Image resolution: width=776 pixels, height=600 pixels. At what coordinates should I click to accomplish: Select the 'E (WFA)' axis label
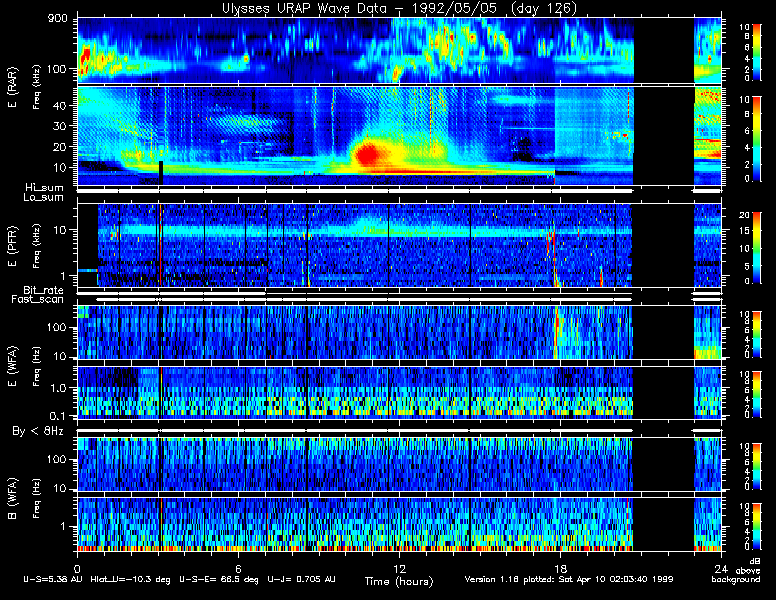coord(12,366)
